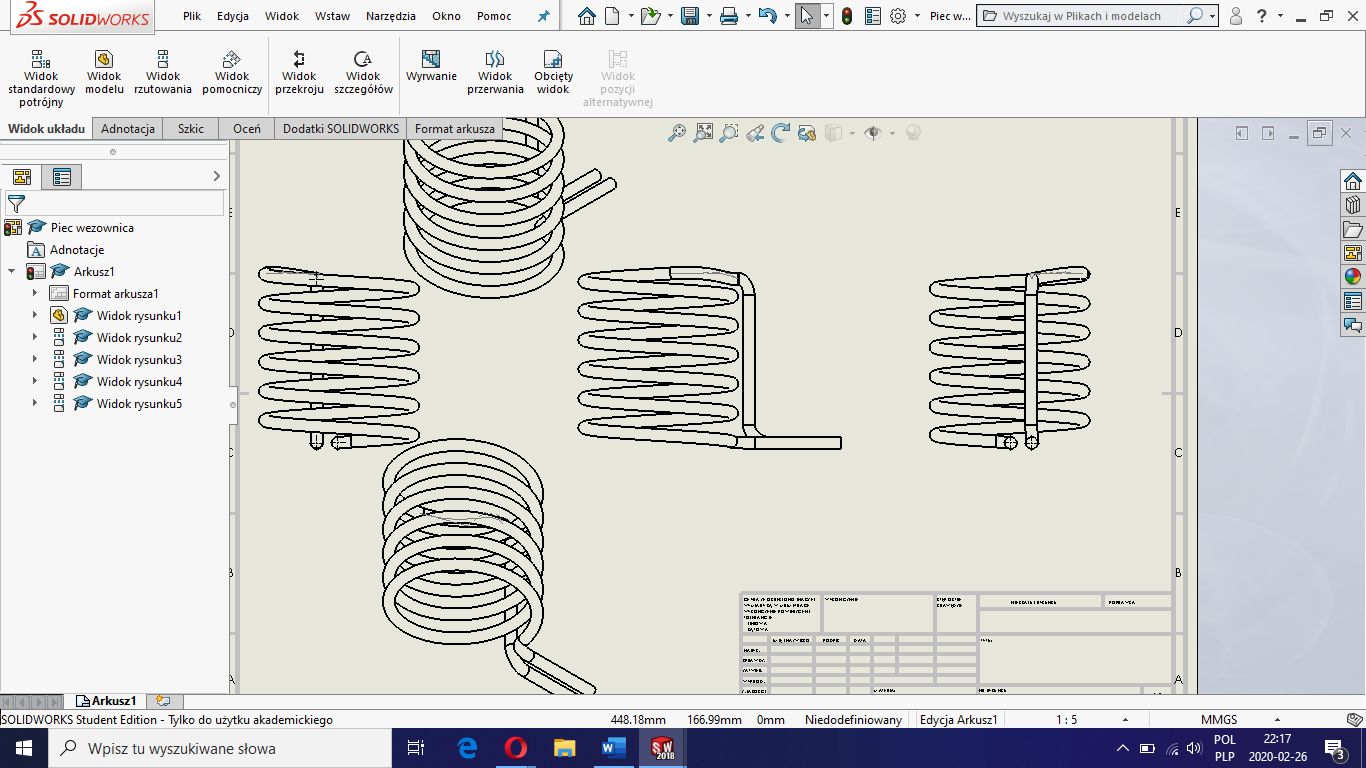This screenshot has height=768, width=1366.
Task: Click the Widok przerwania tool
Action: point(495,73)
